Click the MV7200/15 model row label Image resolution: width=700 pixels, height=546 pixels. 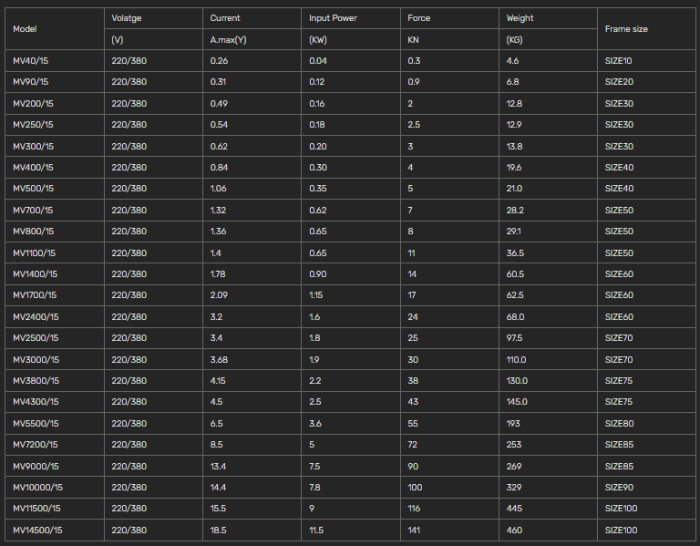point(35,445)
